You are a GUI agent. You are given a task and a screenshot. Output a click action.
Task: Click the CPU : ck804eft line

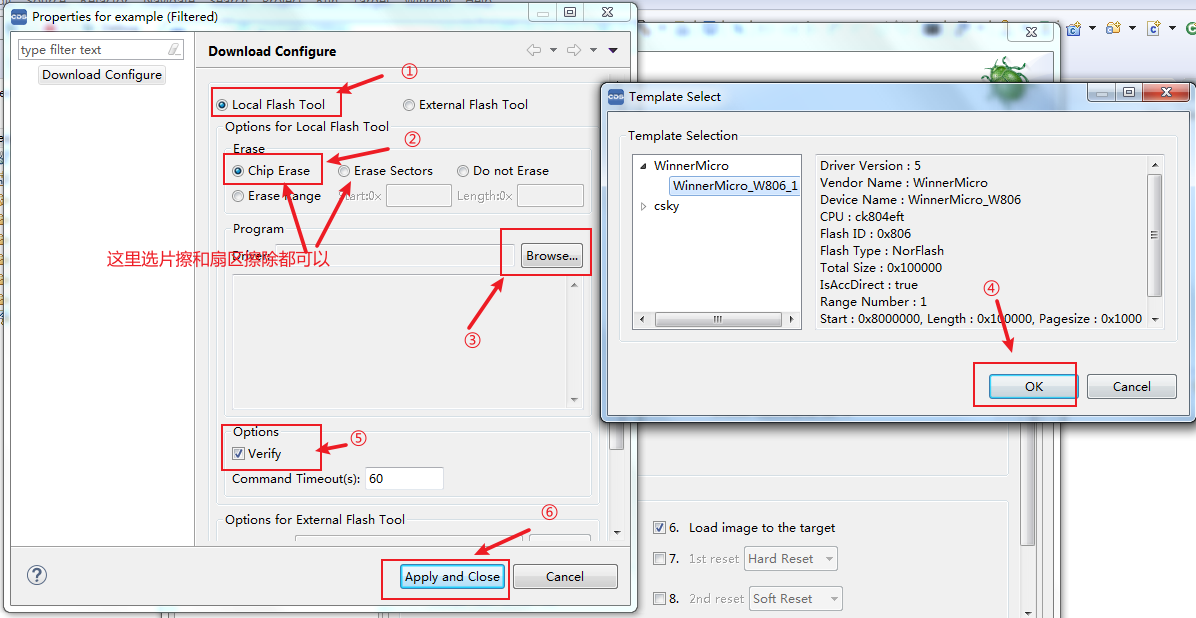862,217
